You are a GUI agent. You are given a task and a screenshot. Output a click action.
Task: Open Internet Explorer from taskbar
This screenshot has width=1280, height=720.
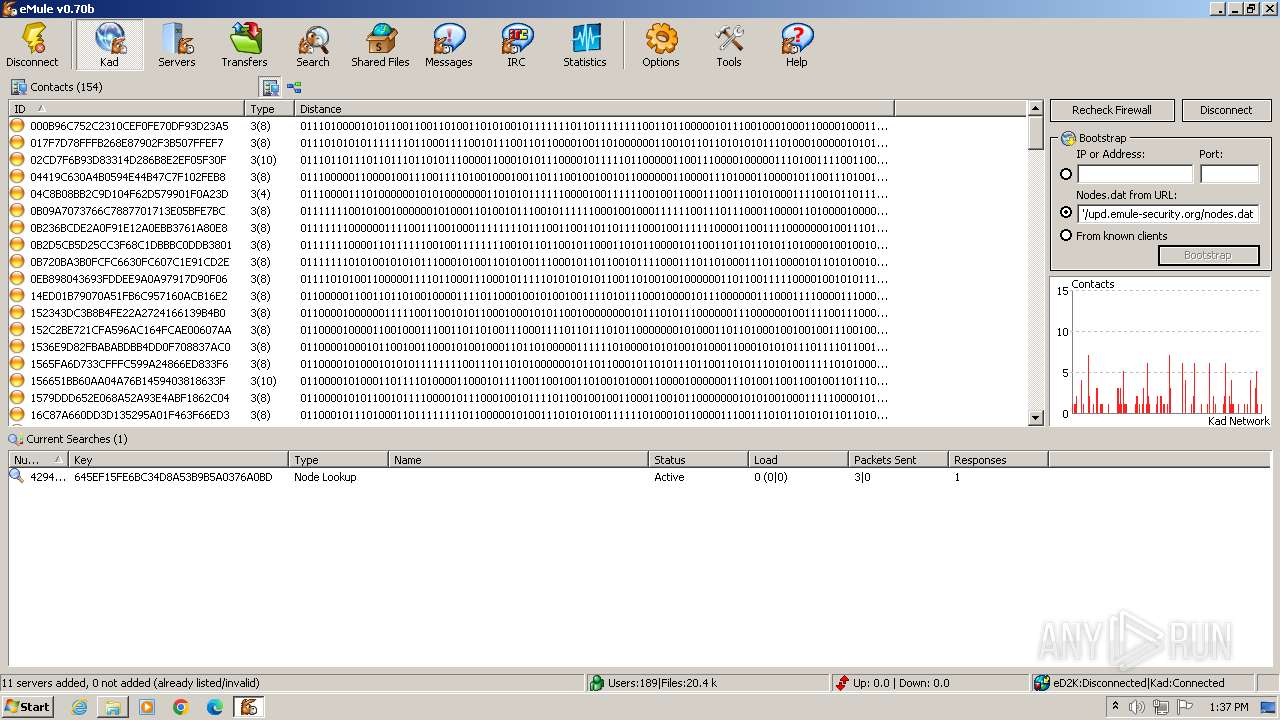(x=79, y=707)
